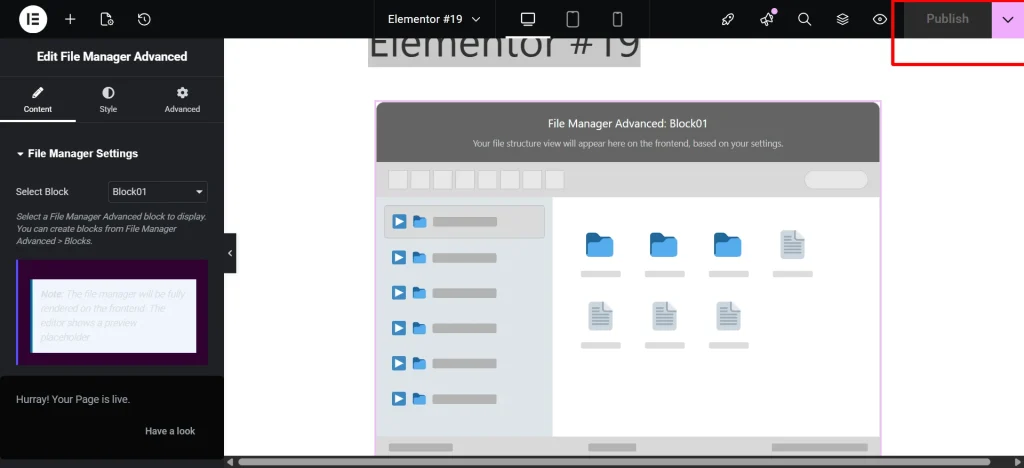Click the last document icon in bottom row
Screen dimensions: 1024x468
tap(728, 316)
